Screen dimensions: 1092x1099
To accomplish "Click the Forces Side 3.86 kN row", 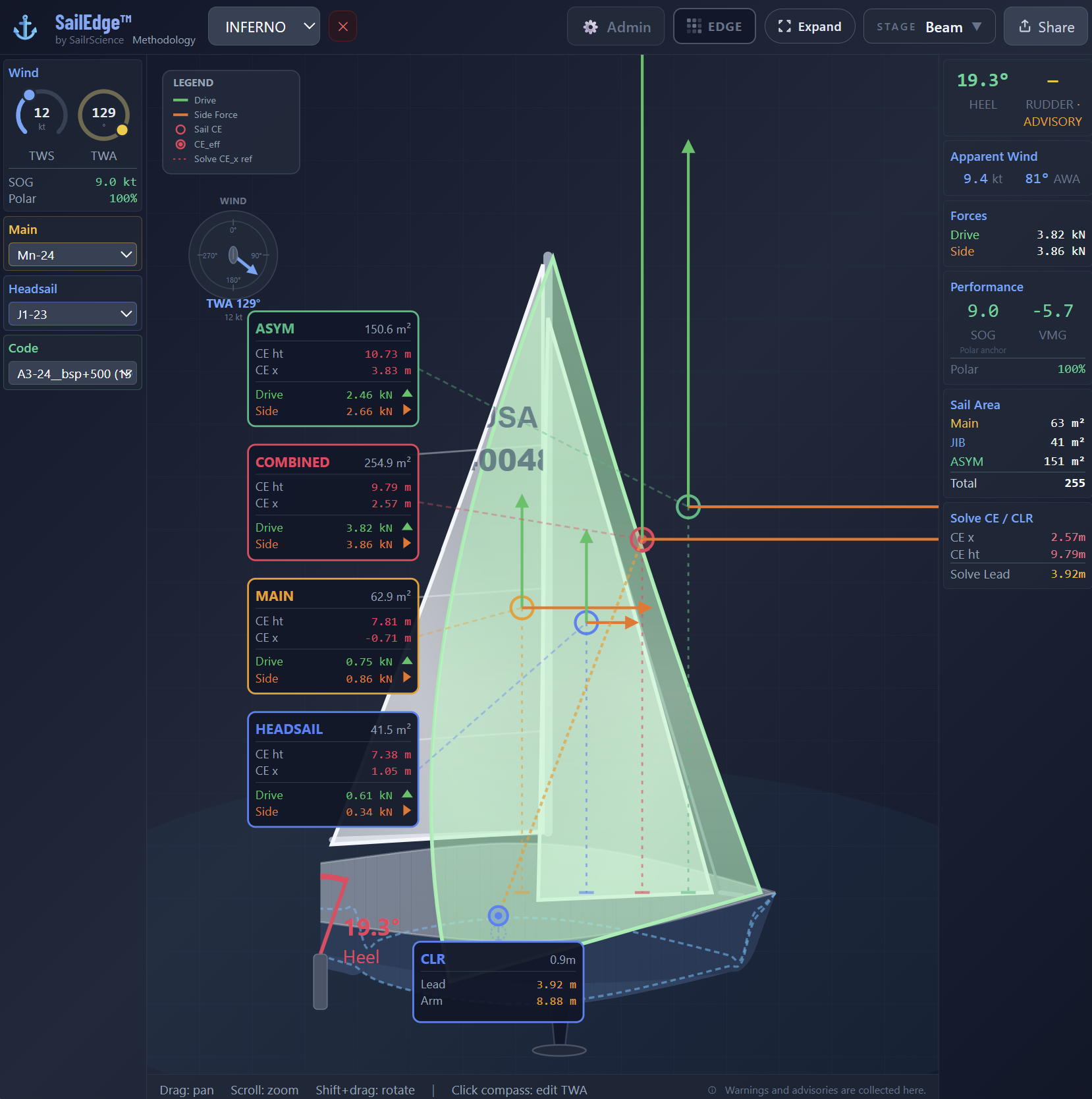I will [x=1018, y=251].
